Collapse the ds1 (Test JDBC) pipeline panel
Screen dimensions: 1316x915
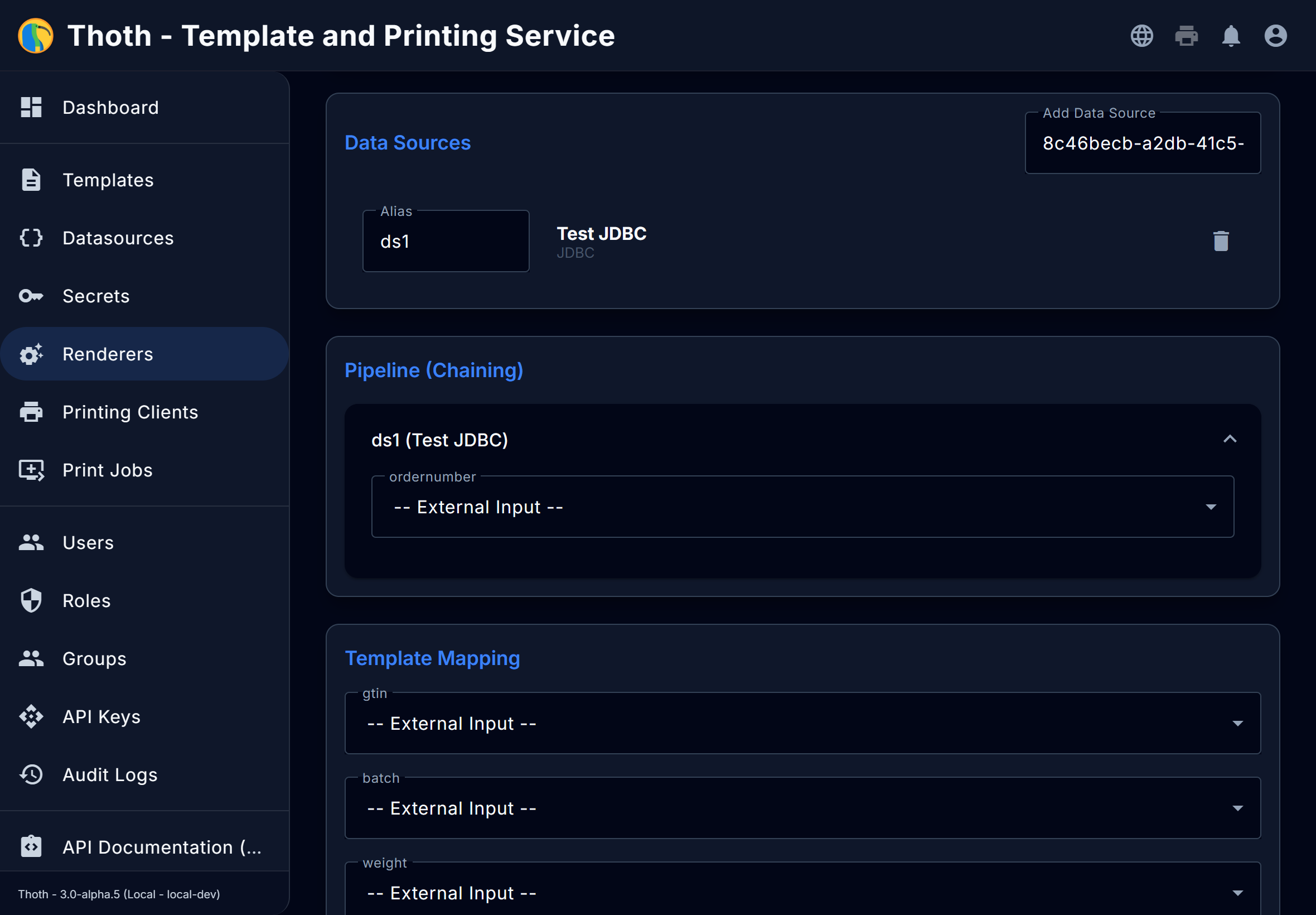coord(1230,439)
